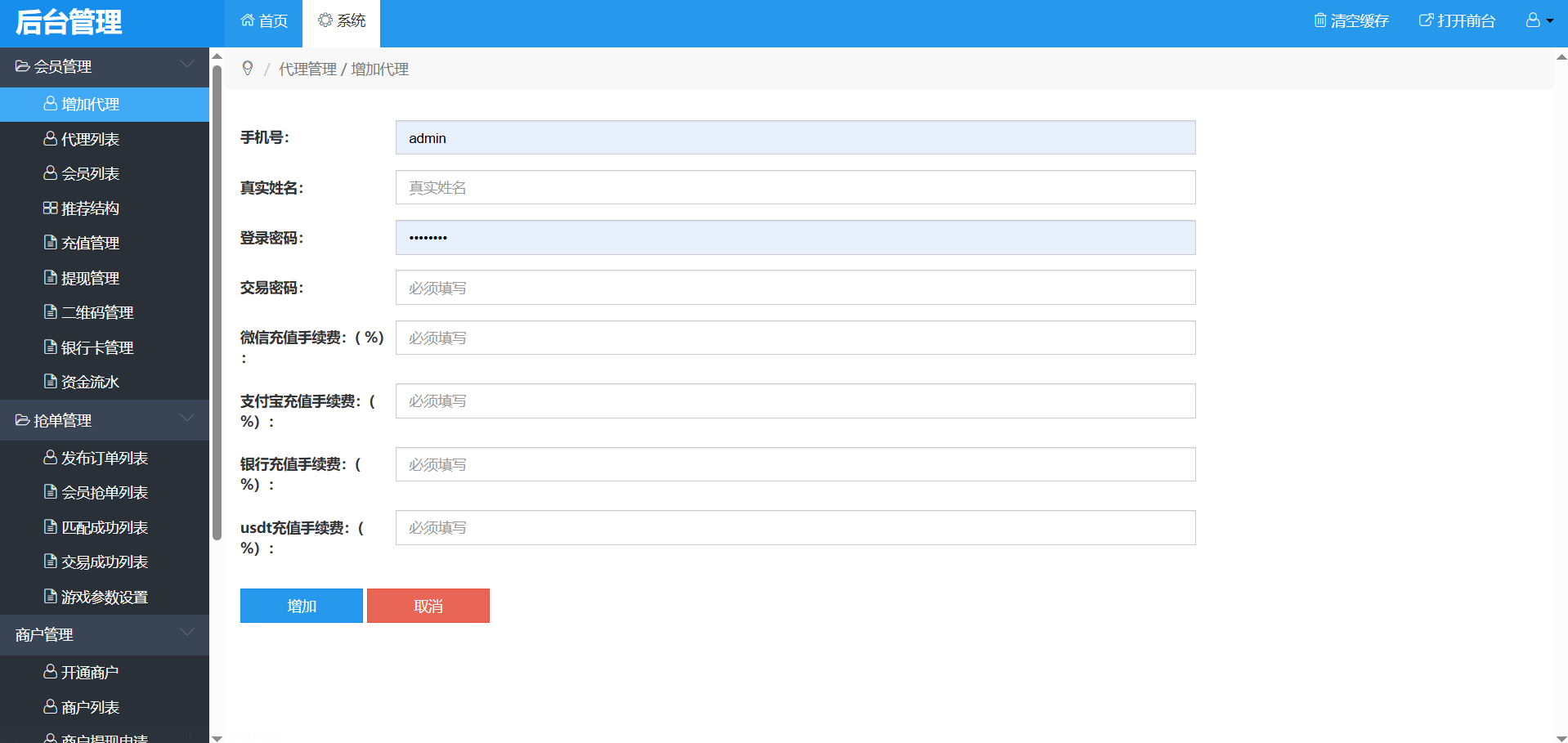1568x743 pixels.
Task: Toggle the 商户管理 section chevron
Action: point(187,633)
